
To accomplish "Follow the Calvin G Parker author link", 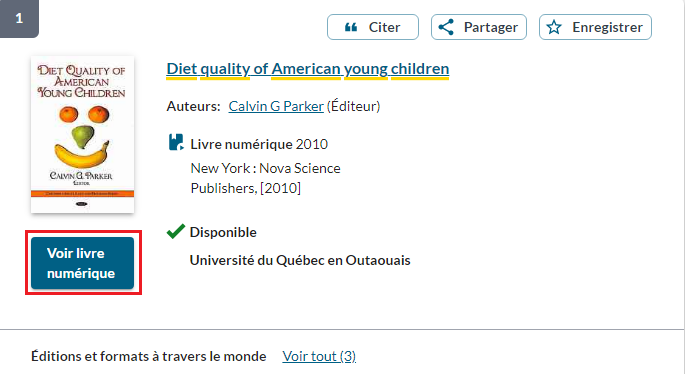I will point(276,106).
